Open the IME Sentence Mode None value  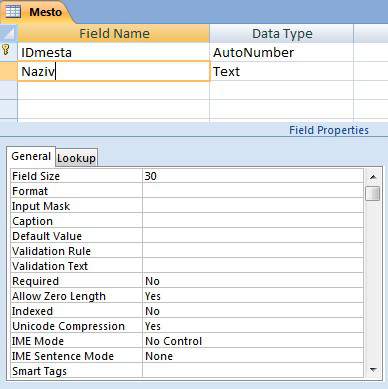pos(253,356)
